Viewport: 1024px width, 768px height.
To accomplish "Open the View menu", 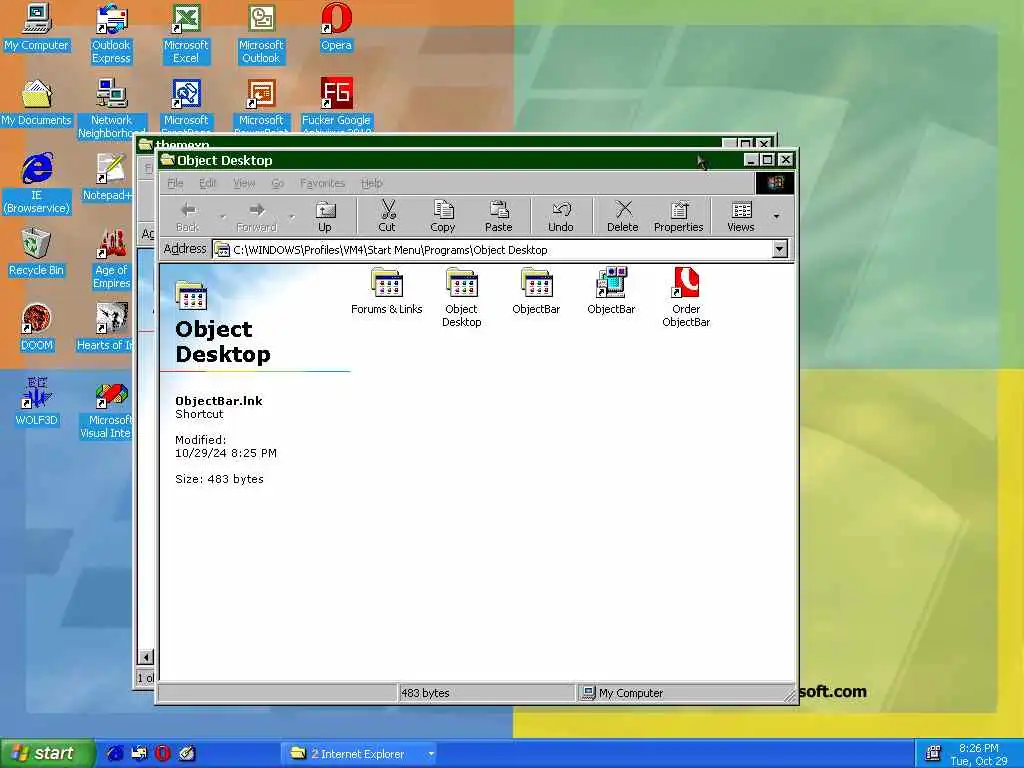I will click(244, 184).
